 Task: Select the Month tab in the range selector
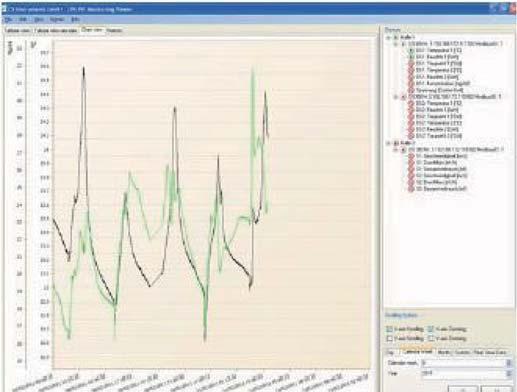444,352
